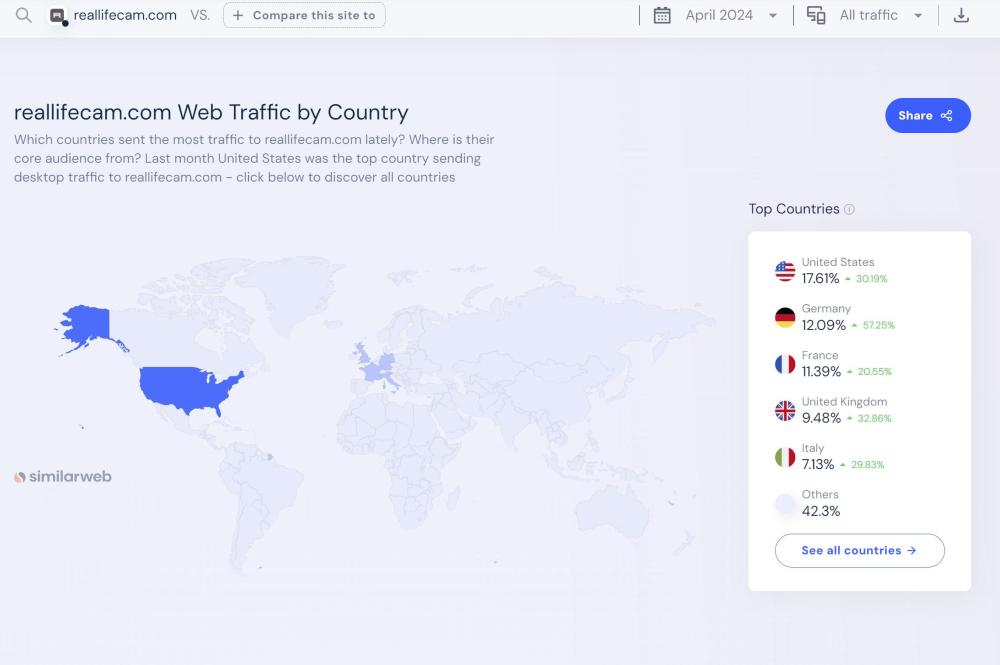Click the United Kingdom flag icon

click(x=785, y=411)
